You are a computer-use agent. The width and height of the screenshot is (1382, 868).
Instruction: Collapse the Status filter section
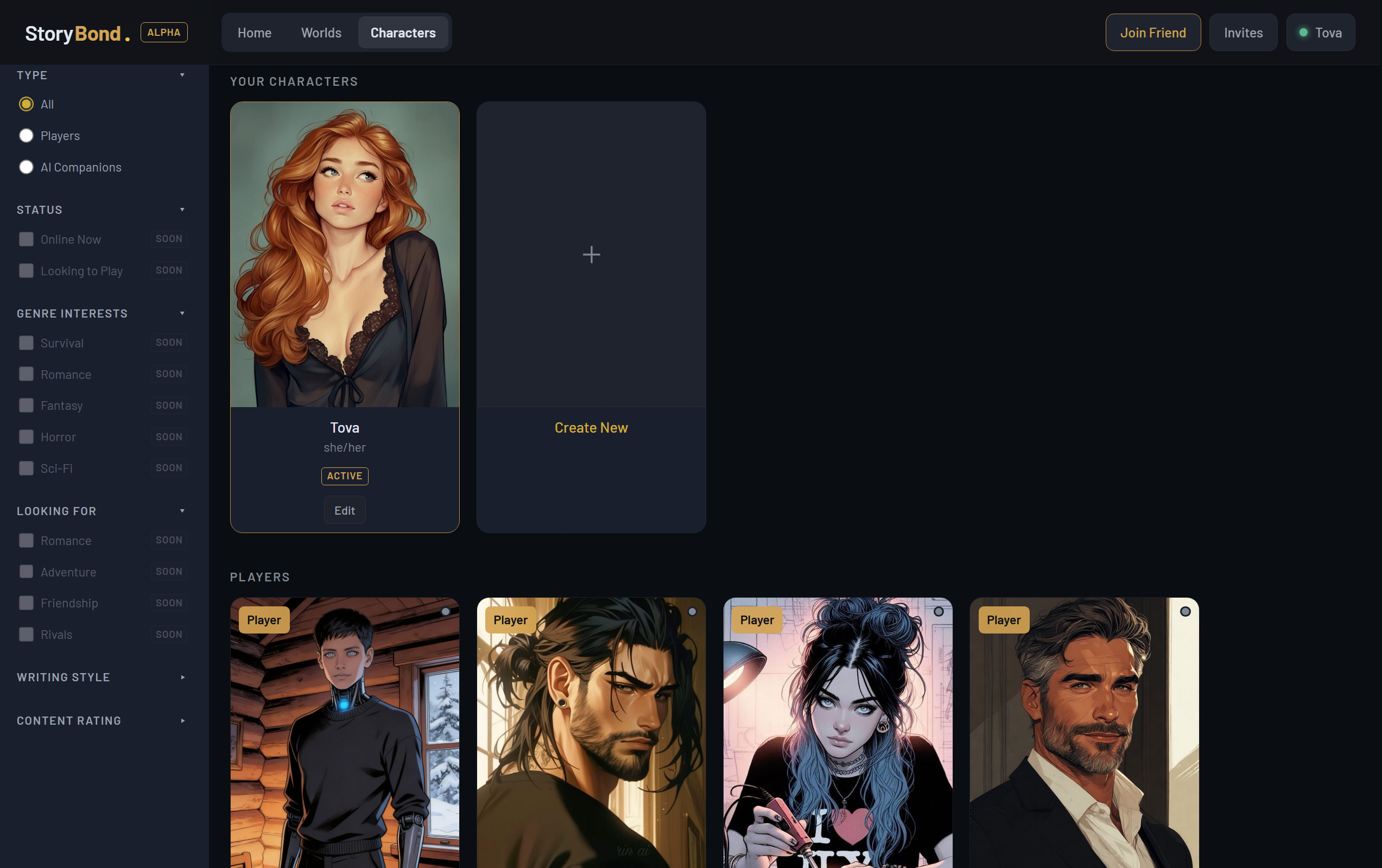pyautogui.click(x=182, y=210)
